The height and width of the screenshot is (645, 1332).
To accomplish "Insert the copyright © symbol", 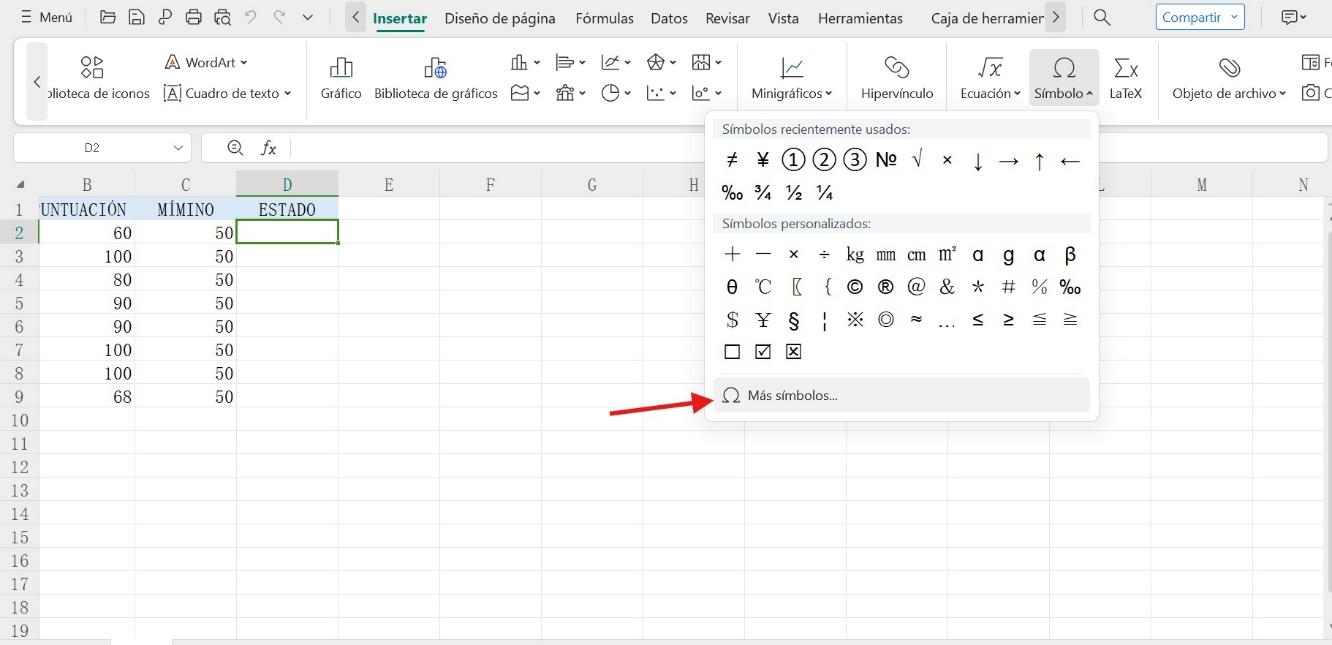I will (855, 287).
